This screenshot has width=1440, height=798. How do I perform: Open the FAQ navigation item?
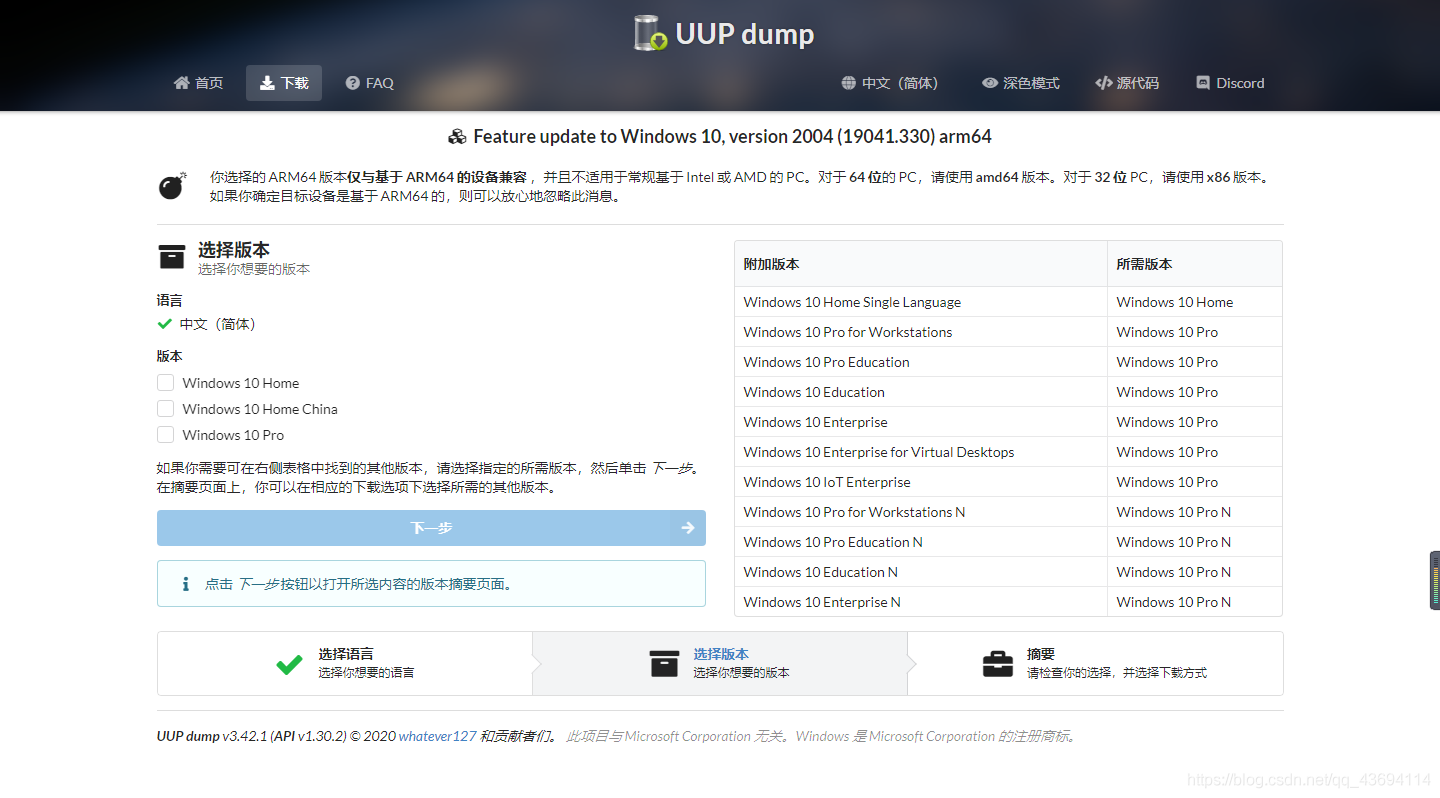[x=370, y=83]
